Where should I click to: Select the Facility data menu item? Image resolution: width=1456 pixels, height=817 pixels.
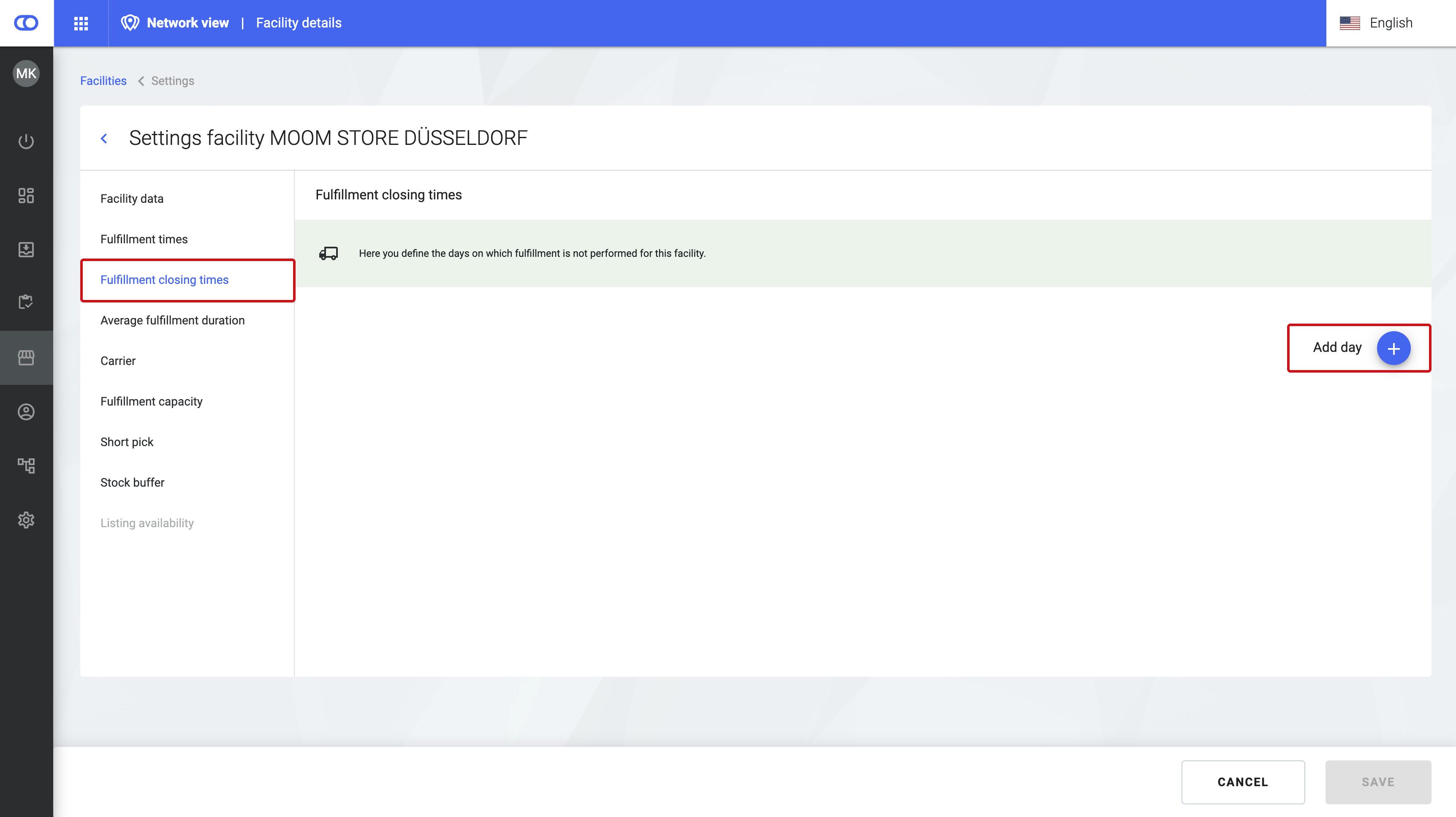132,199
